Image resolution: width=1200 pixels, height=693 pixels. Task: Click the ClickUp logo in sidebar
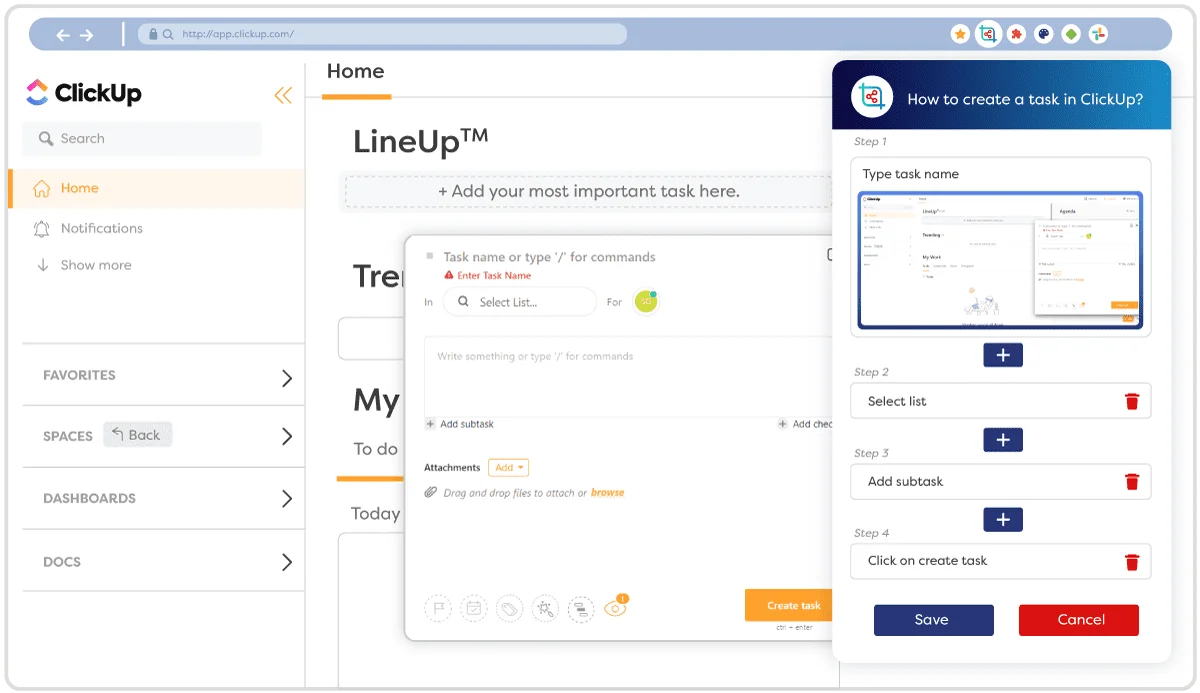(x=84, y=93)
